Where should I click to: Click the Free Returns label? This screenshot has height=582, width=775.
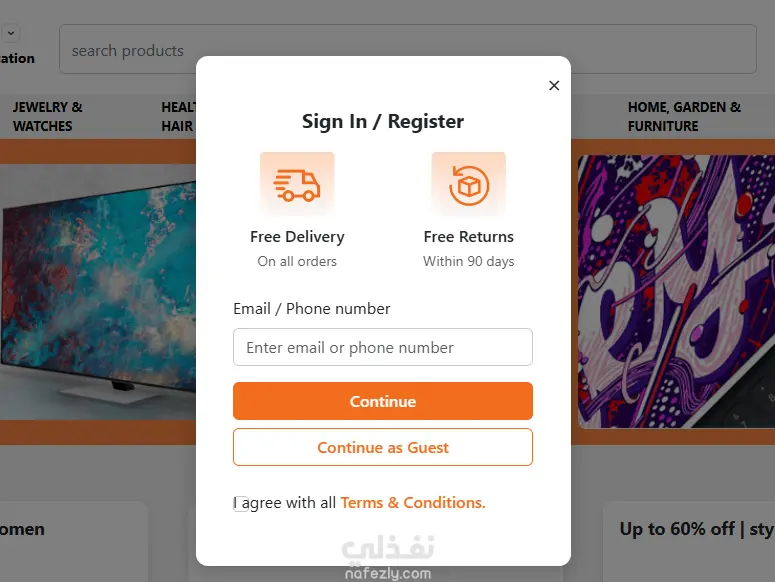tap(468, 237)
